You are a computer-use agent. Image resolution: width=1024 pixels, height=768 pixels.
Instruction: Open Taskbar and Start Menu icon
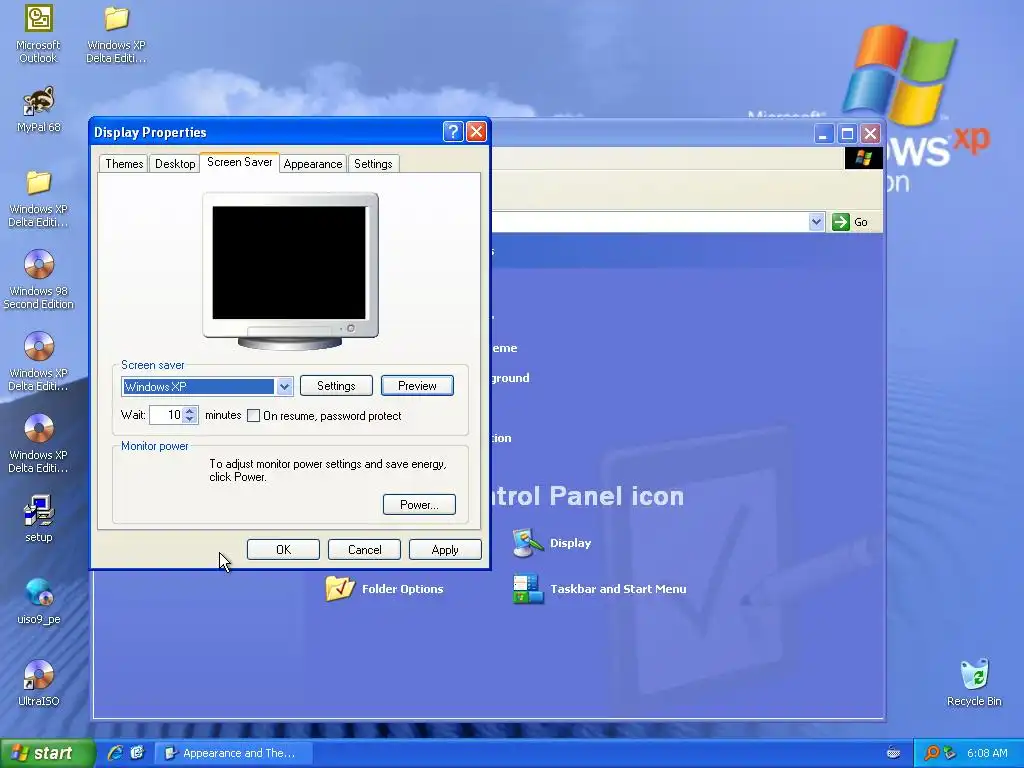(x=600, y=588)
